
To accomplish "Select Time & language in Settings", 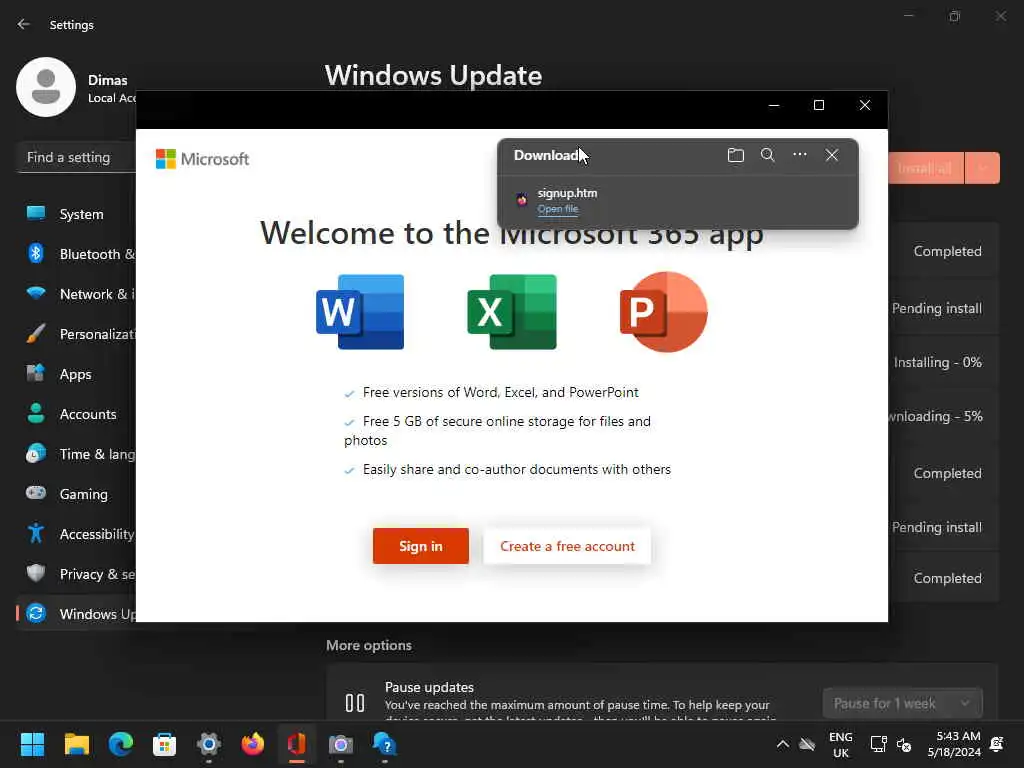I will pos(76,454).
